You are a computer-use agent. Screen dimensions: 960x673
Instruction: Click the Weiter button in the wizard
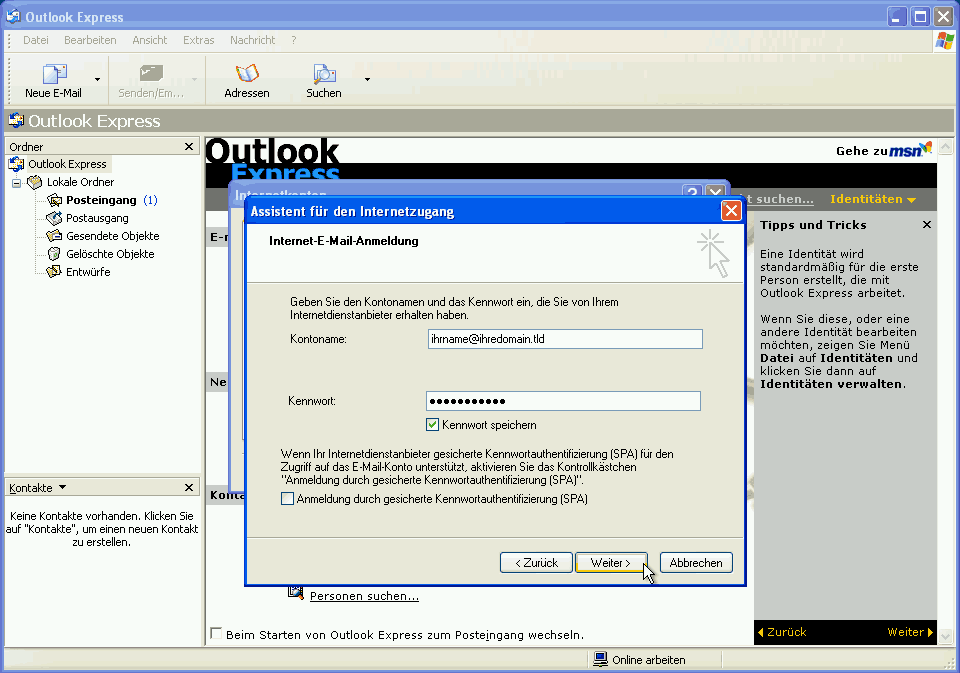click(x=610, y=562)
